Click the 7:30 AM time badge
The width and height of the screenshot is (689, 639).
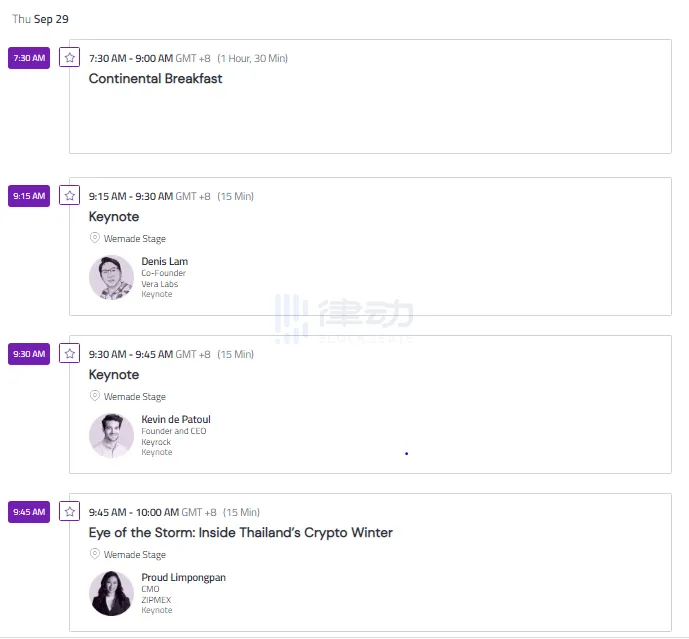coord(29,58)
